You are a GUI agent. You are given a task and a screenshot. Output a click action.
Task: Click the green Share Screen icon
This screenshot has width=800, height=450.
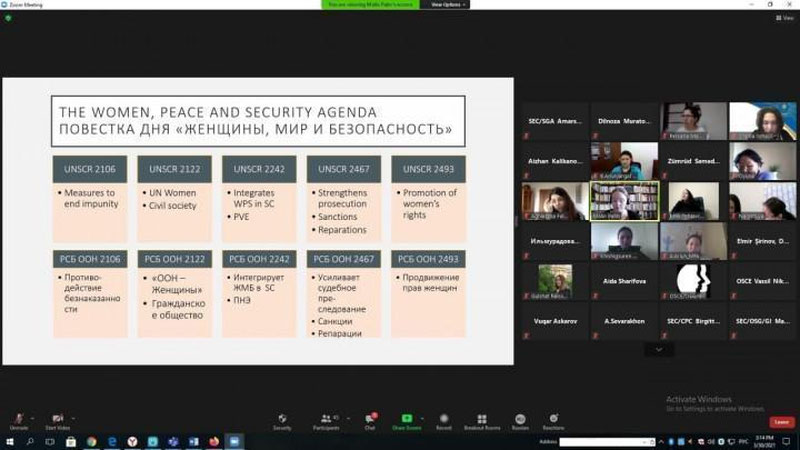click(x=407, y=419)
